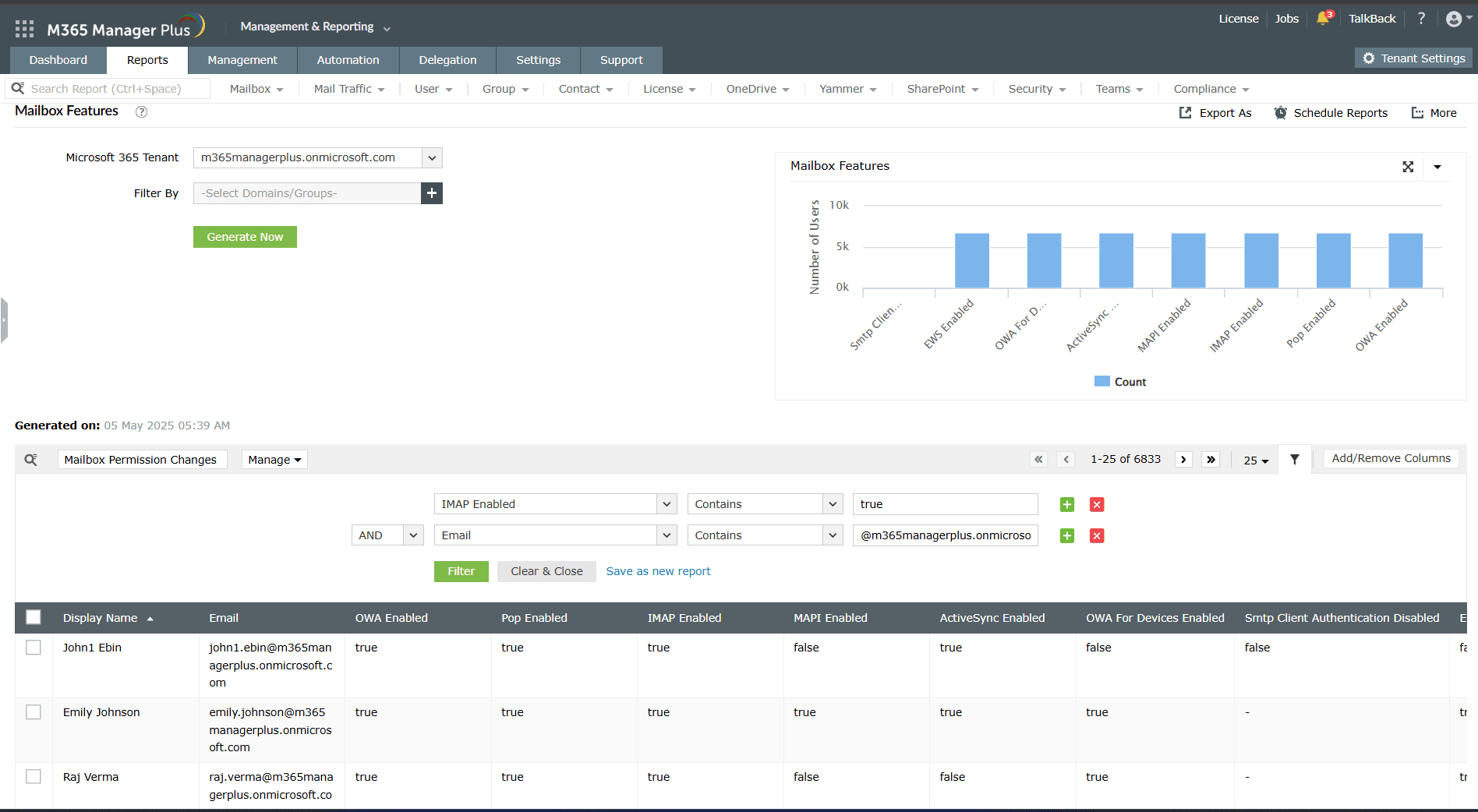Click the OWA Enabled chart bar

pyautogui.click(x=1406, y=260)
